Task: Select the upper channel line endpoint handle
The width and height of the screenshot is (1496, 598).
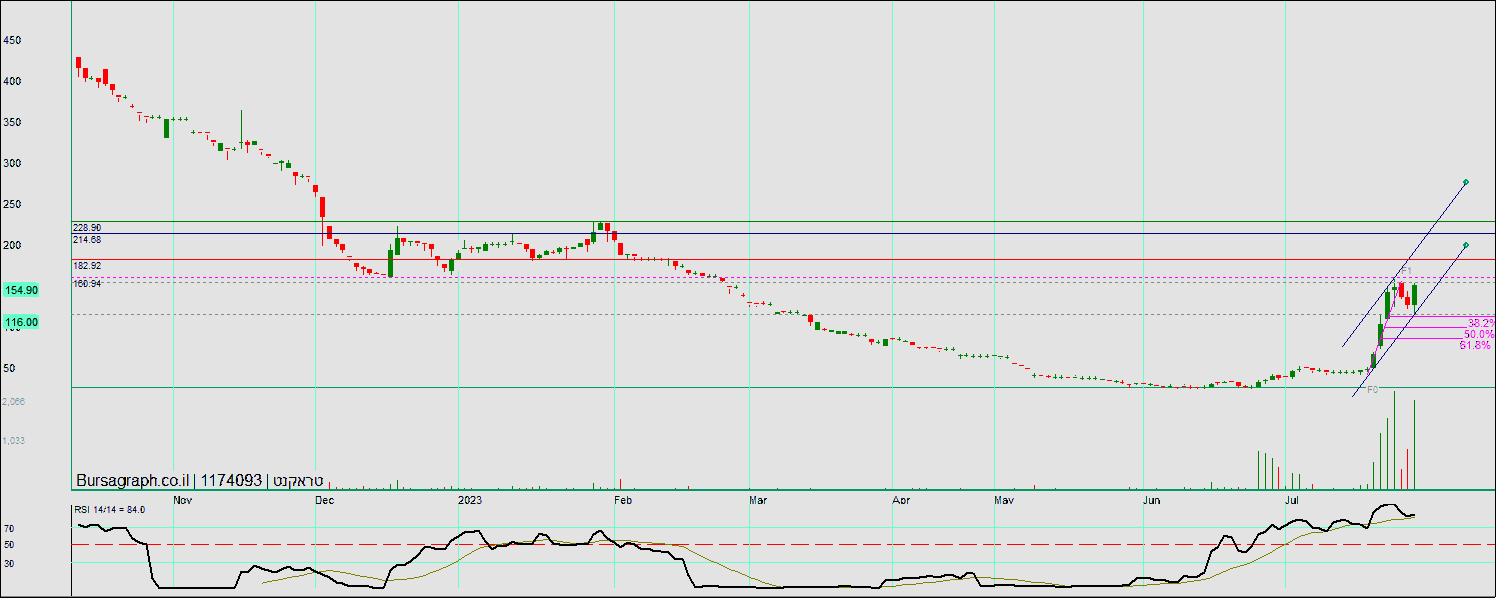Action: (1465, 182)
